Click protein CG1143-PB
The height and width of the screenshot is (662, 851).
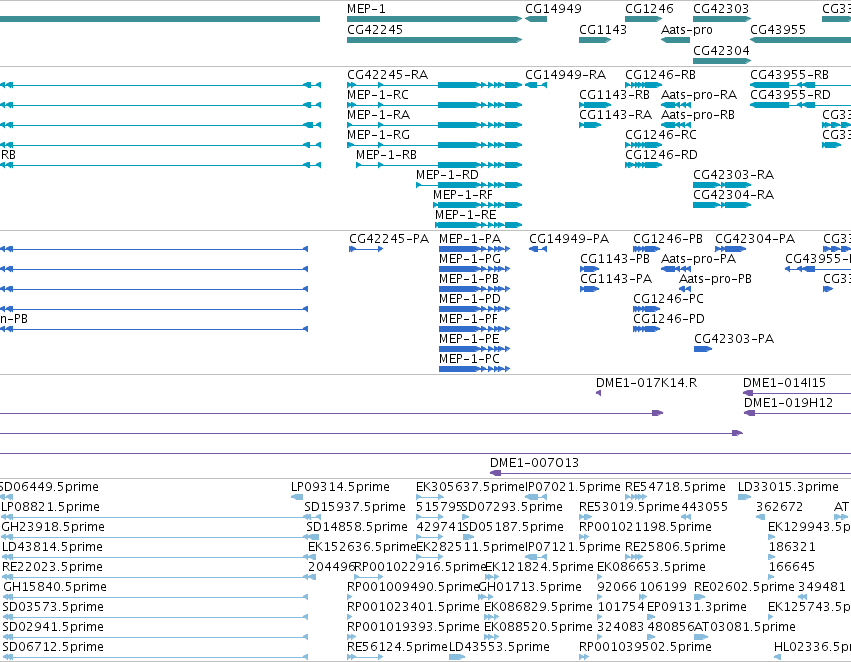pos(589,269)
